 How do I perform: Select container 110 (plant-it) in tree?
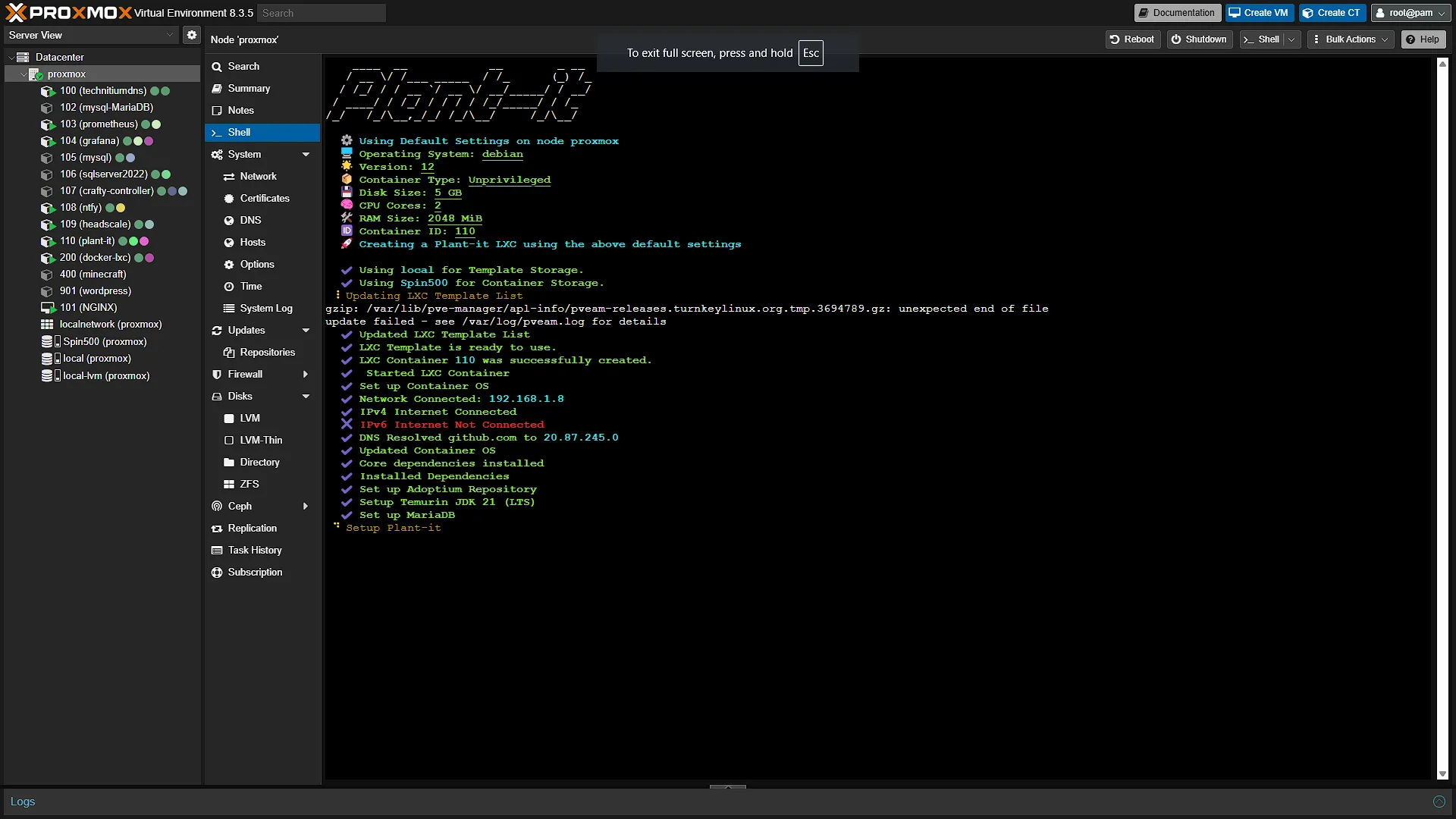pyautogui.click(x=103, y=241)
